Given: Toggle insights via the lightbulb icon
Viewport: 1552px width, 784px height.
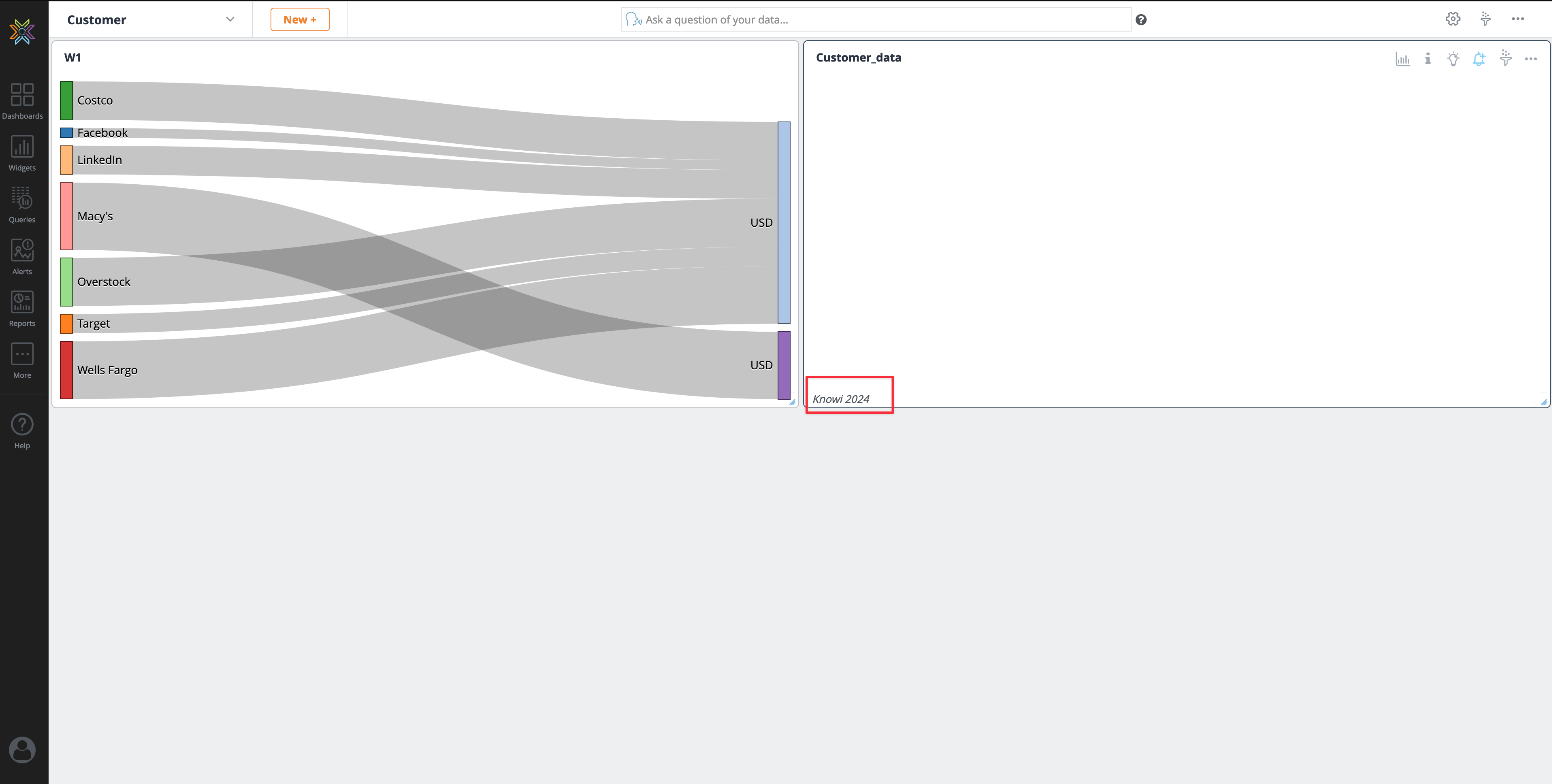Looking at the screenshot, I should pyautogui.click(x=1453, y=58).
